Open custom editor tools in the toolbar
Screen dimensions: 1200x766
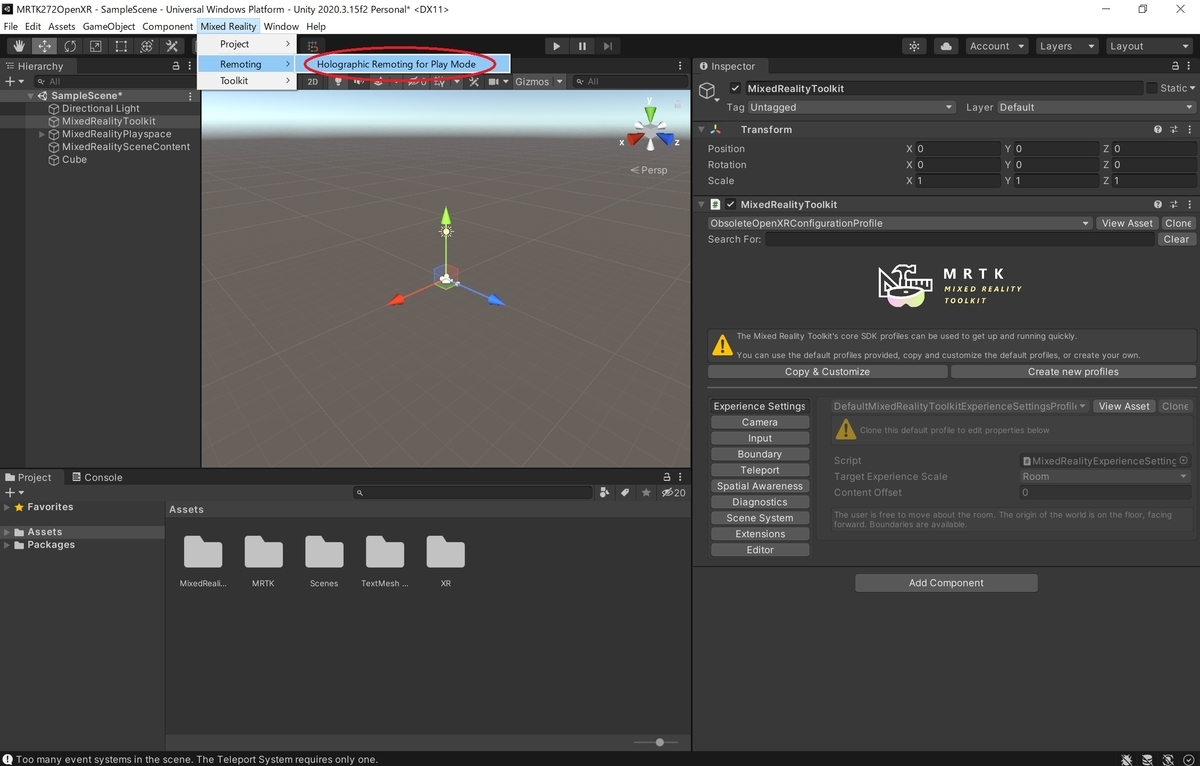[x=172, y=46]
